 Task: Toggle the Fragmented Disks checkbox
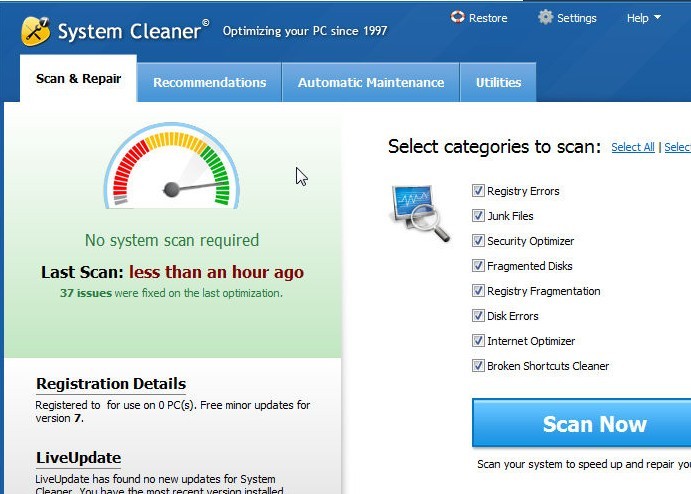click(478, 266)
